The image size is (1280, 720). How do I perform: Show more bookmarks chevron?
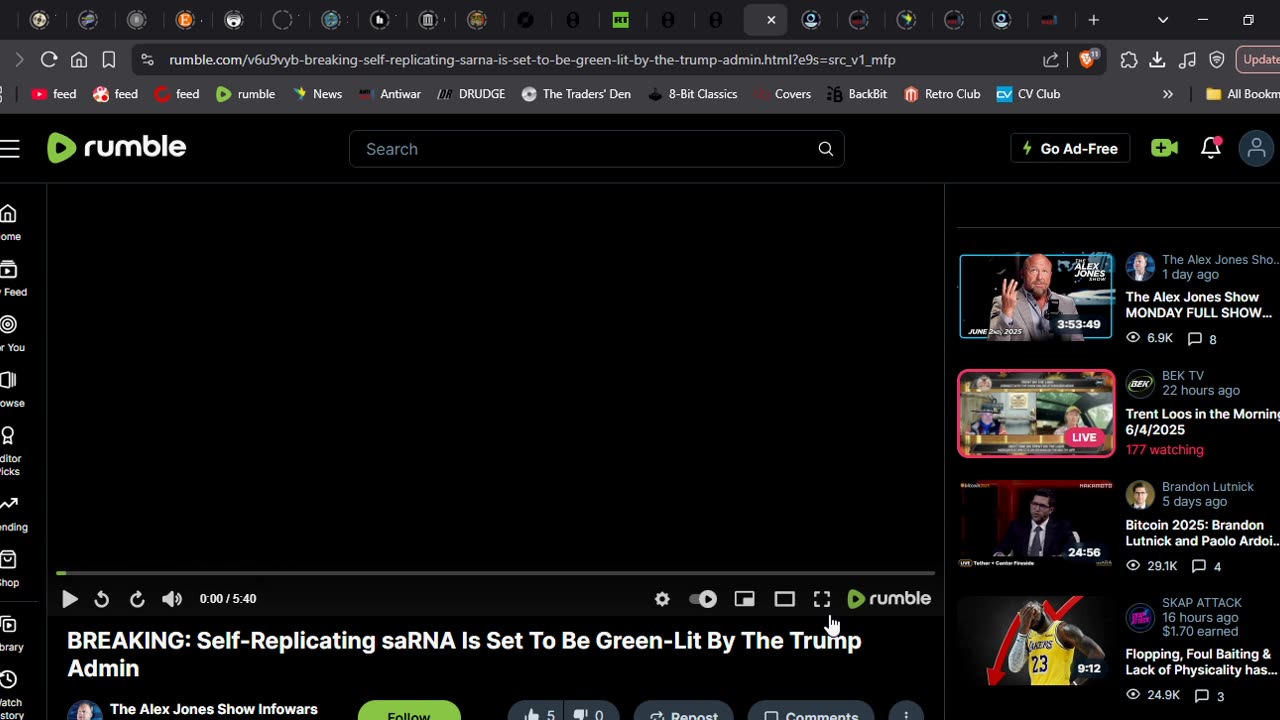pyautogui.click(x=1167, y=94)
